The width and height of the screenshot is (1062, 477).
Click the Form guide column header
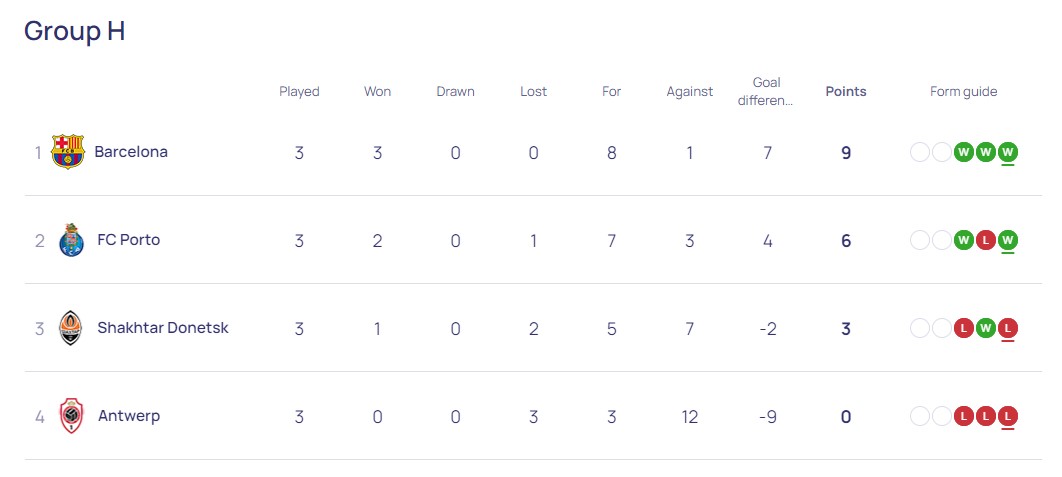coord(963,91)
